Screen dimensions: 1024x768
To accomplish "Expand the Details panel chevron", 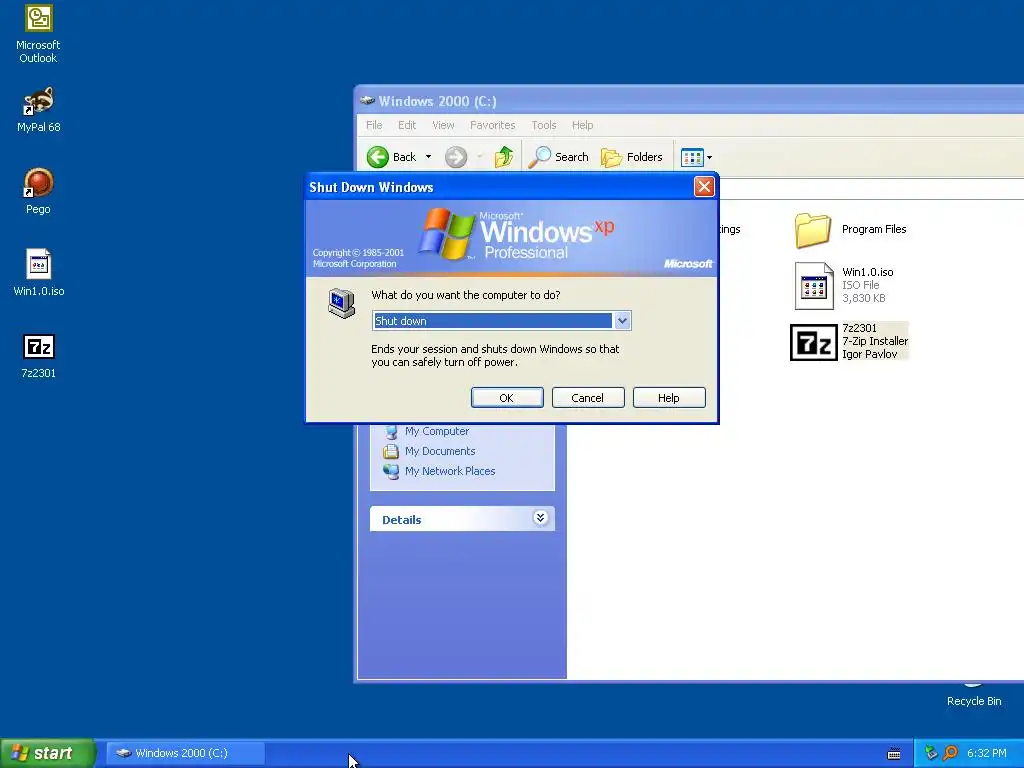I will [x=540, y=519].
